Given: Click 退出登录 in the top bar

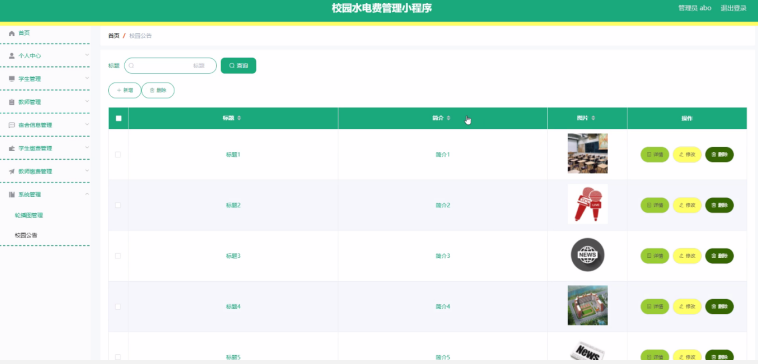Looking at the screenshot, I should click(x=734, y=8).
